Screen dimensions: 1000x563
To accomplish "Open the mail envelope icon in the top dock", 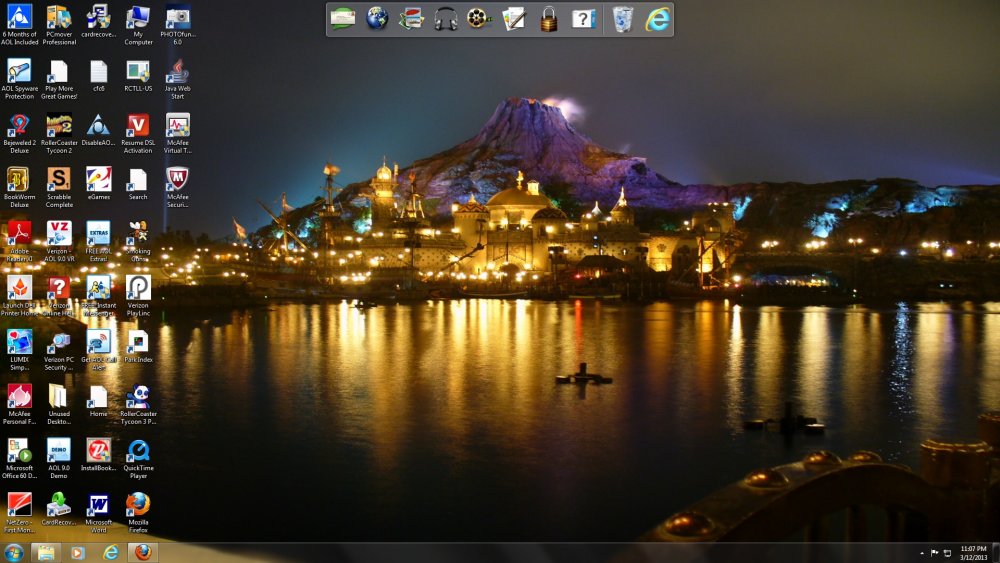I will [342, 18].
